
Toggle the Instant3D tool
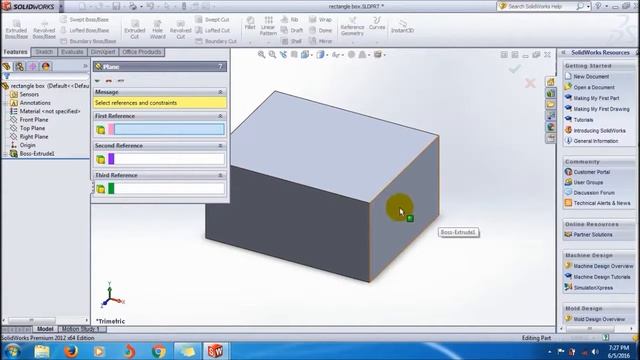(x=402, y=27)
